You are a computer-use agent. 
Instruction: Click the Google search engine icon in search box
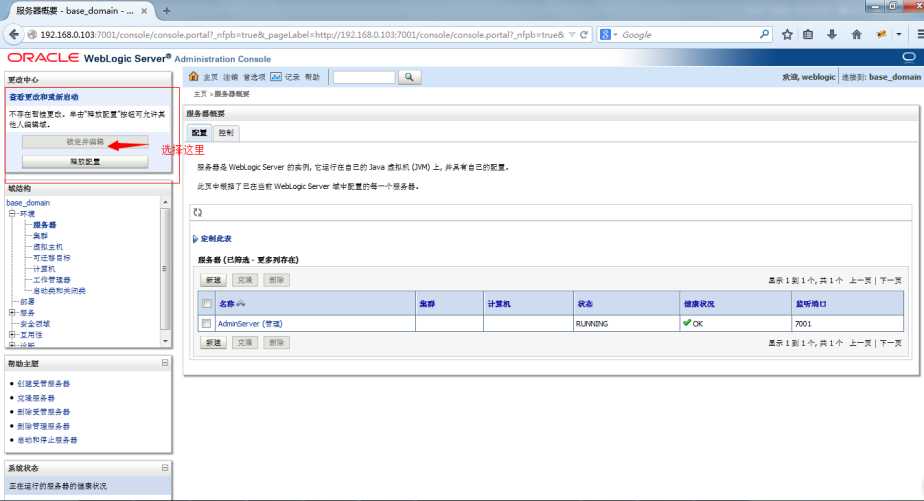tap(605, 35)
